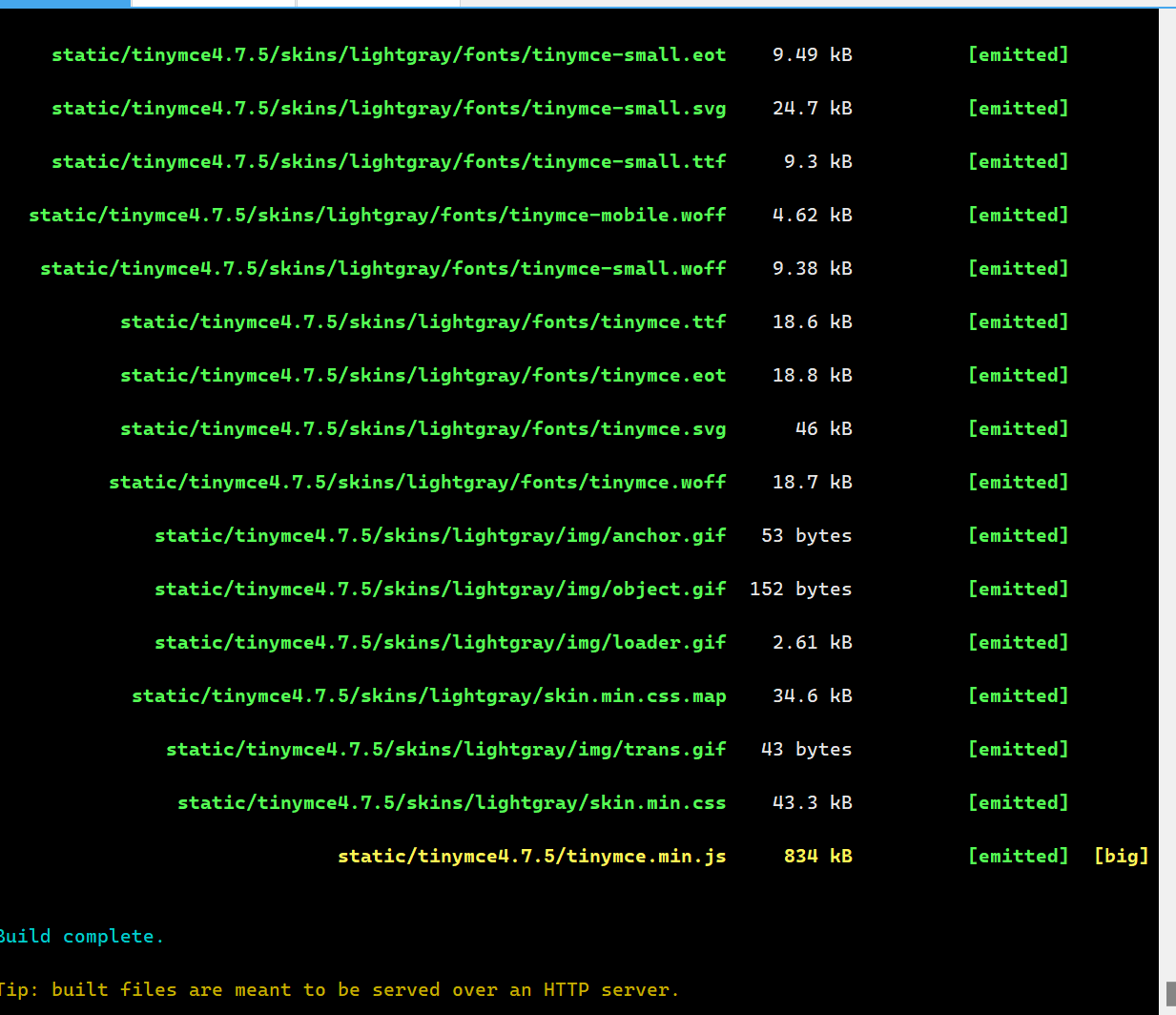Click [emitted] on the tinymce-small.eot row
1176x1015 pixels.
pyautogui.click(x=1019, y=55)
